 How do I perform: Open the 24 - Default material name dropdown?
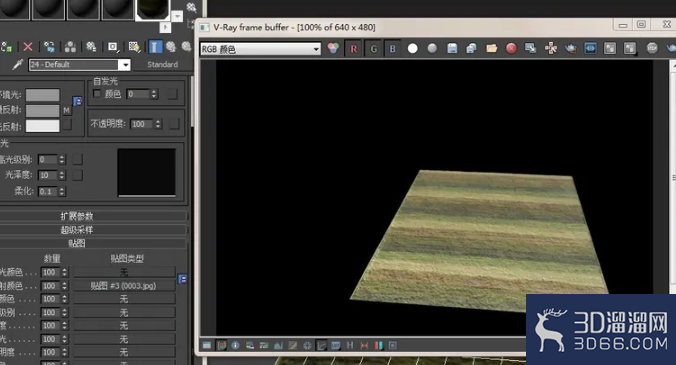tap(125, 65)
